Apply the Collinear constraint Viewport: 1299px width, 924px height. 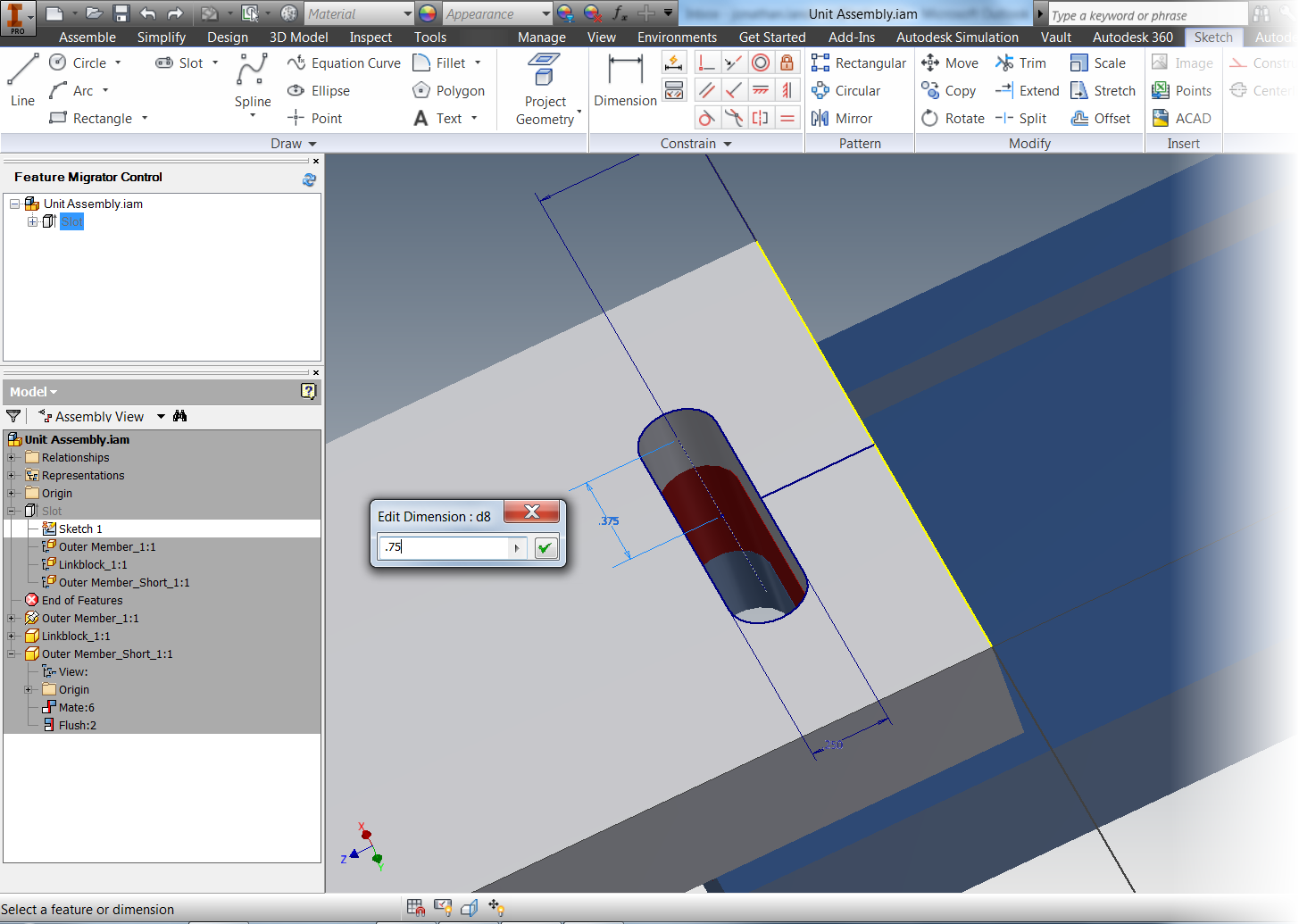click(x=733, y=62)
